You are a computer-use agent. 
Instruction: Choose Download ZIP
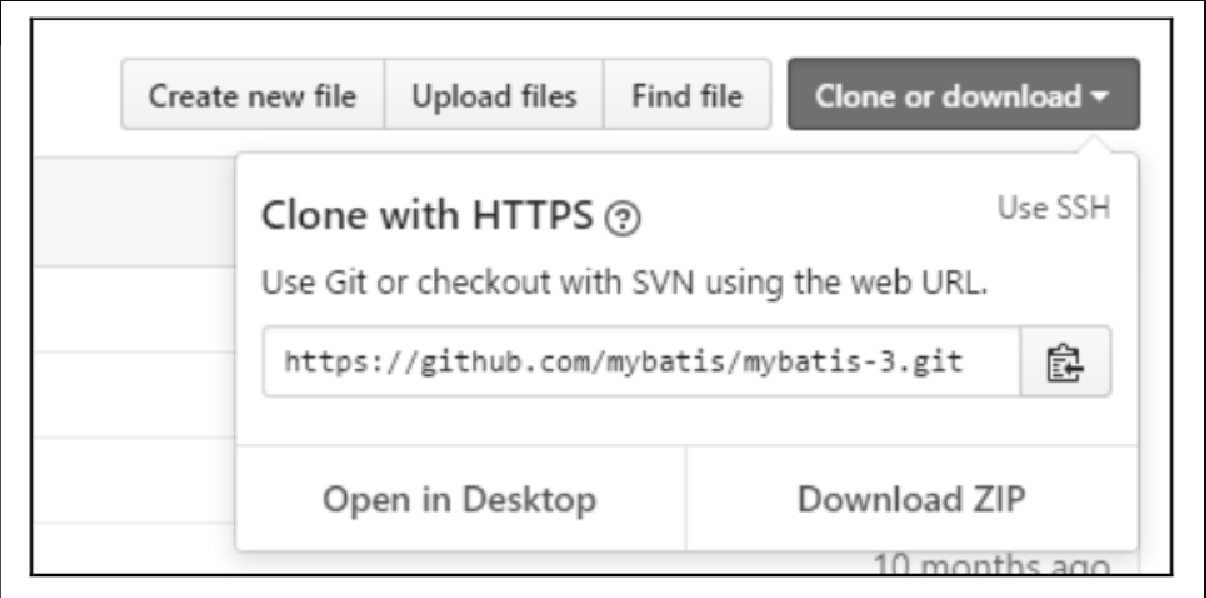[x=912, y=498]
